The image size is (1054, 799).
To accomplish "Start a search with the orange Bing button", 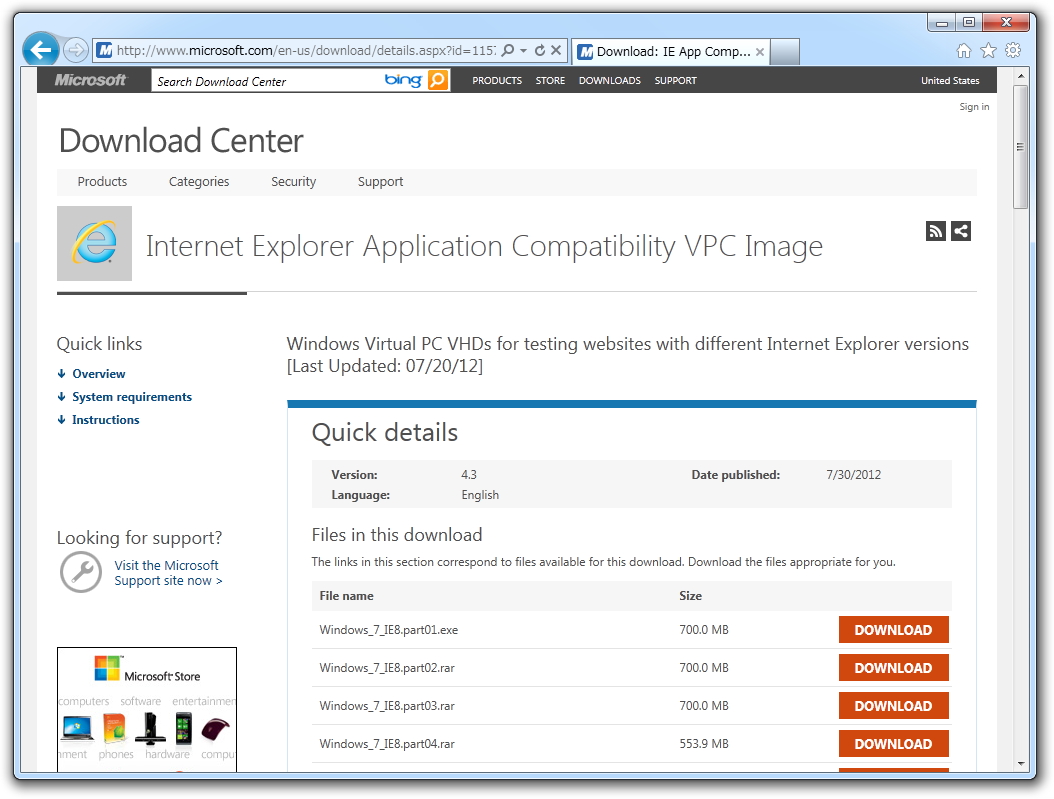I will [436, 80].
